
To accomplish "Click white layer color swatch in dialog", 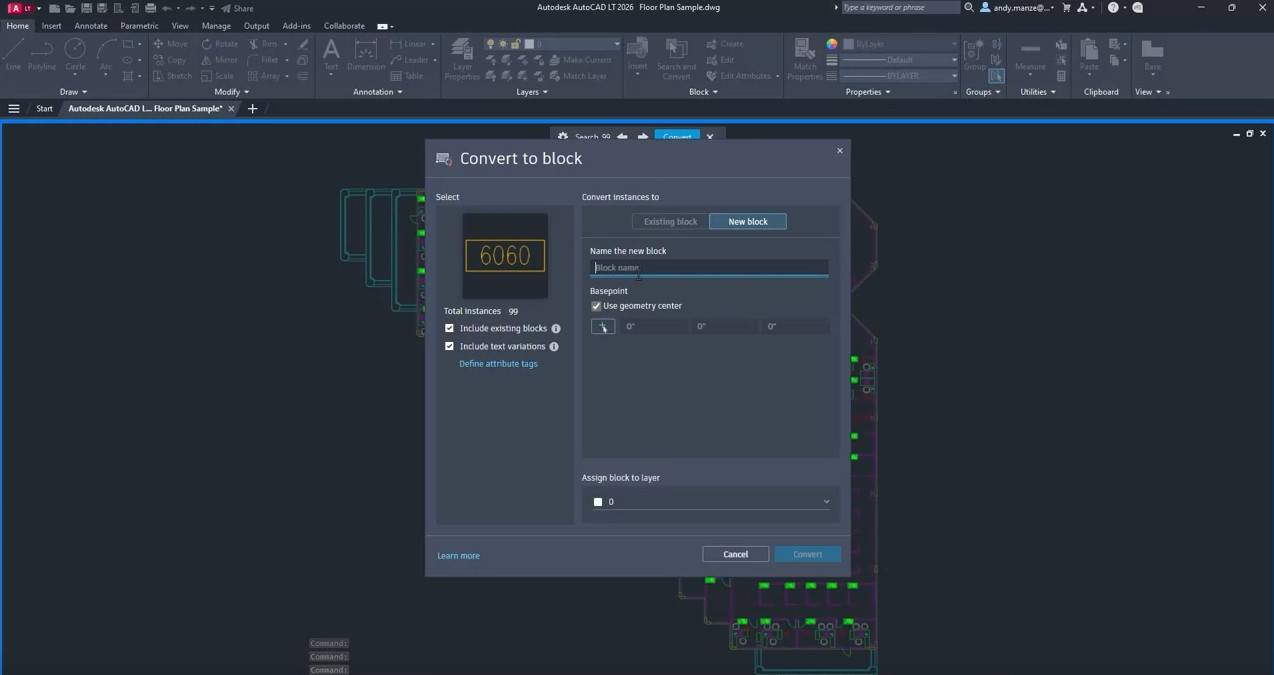I will click(x=598, y=502).
